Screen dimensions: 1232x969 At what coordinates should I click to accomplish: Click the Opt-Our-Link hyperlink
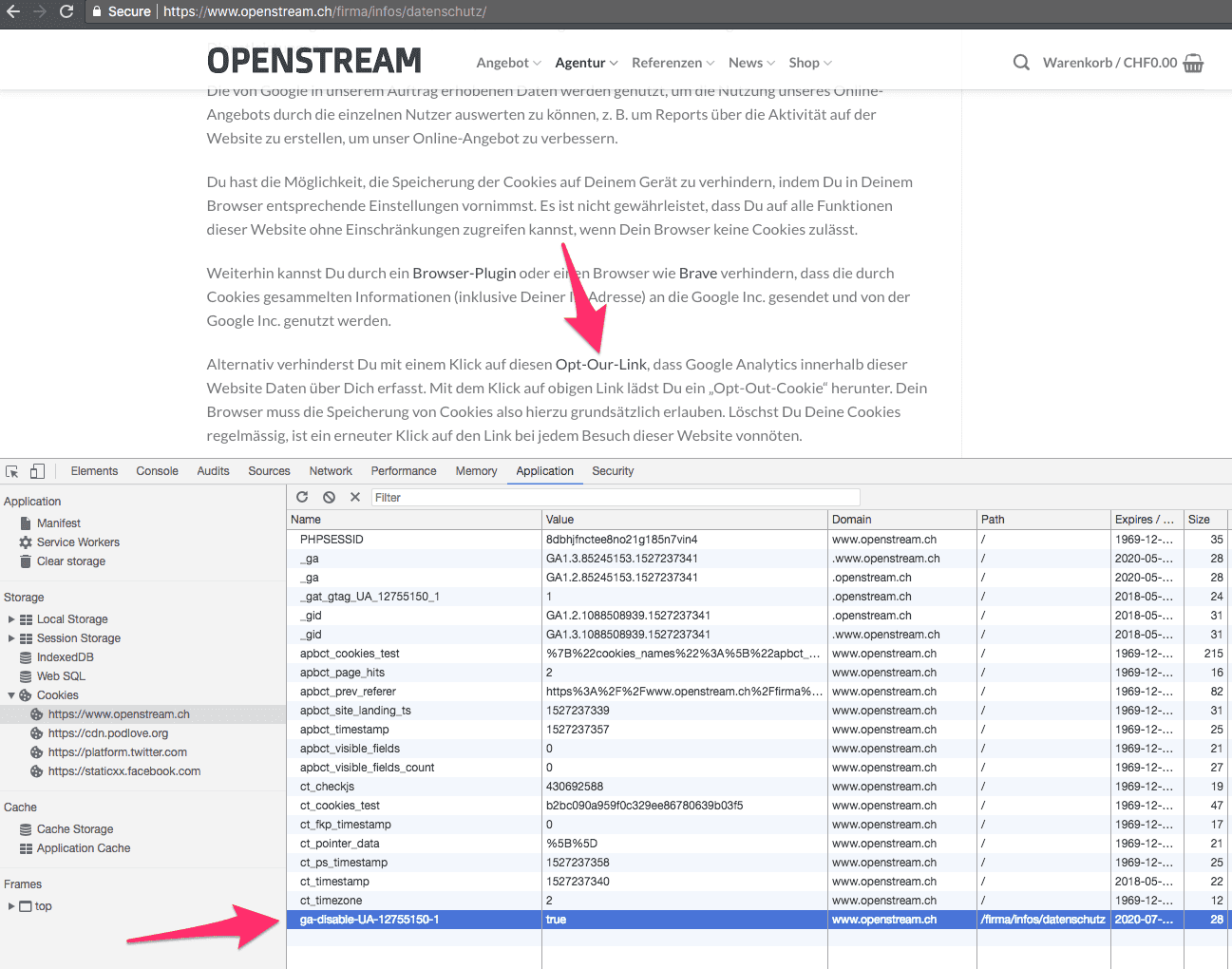[x=600, y=365]
